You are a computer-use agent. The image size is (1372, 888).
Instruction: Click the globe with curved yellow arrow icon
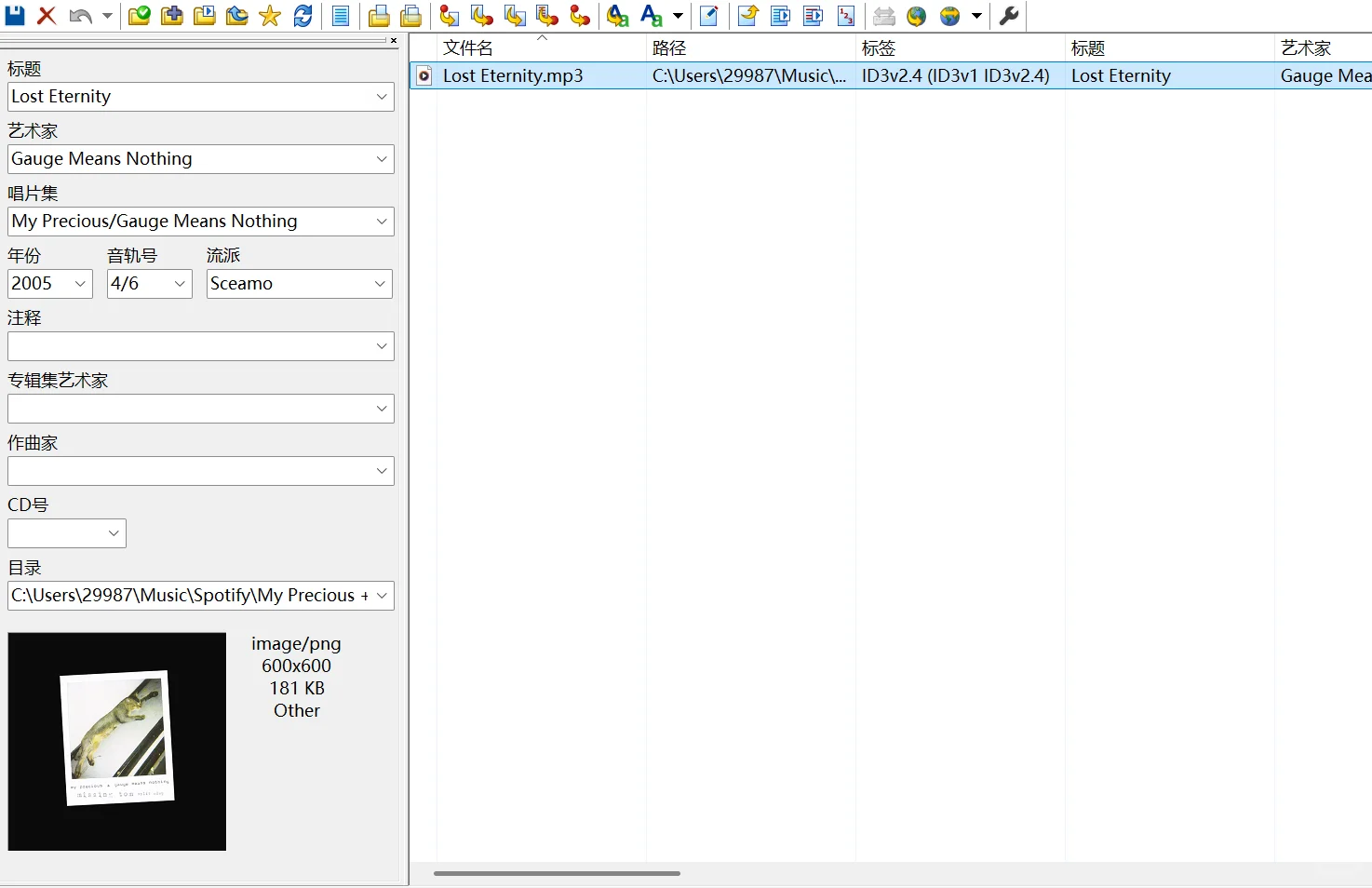pyautogui.click(x=917, y=15)
